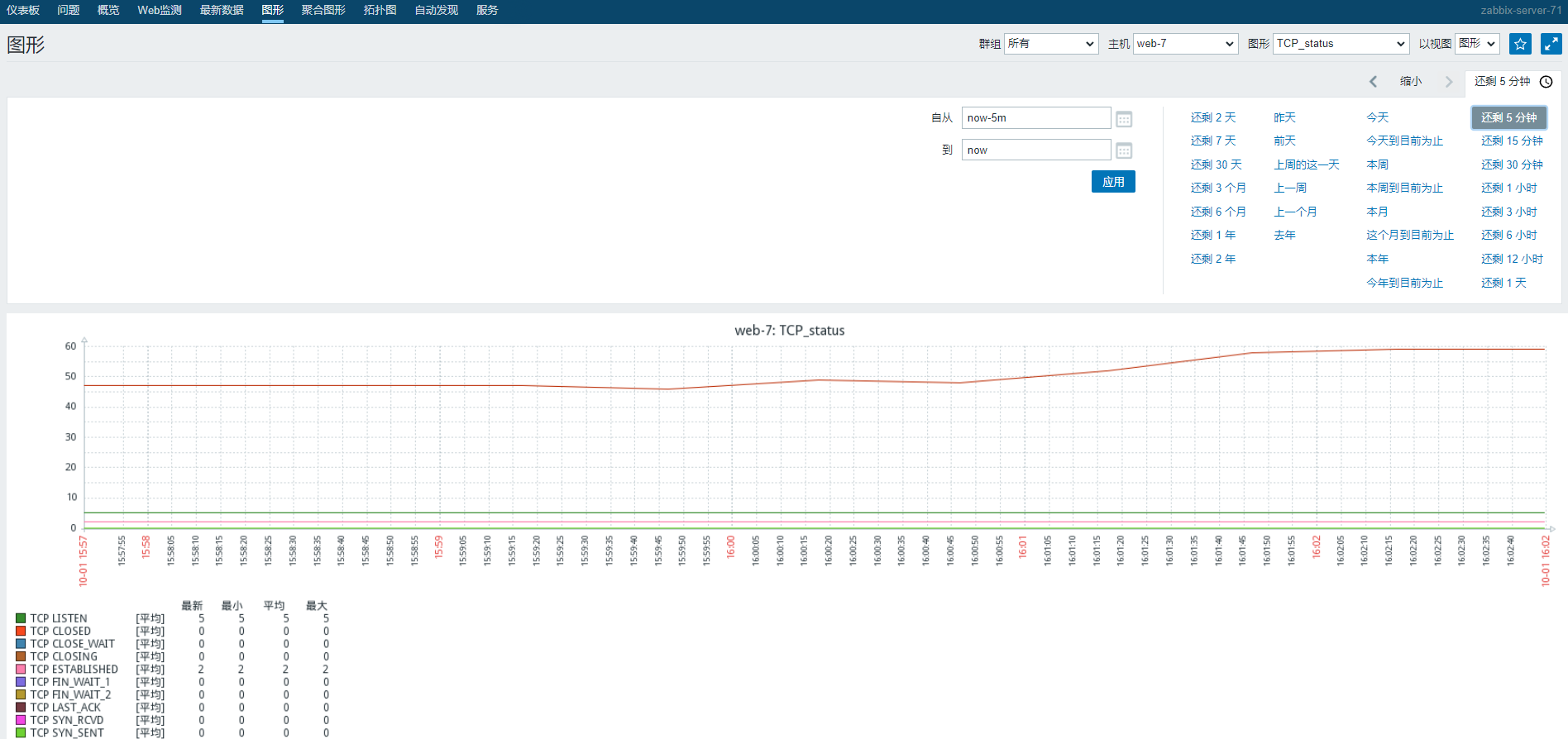Open the 自动发现 menu
Image resolution: width=1568 pixels, height=739 pixels.
pyautogui.click(x=437, y=11)
